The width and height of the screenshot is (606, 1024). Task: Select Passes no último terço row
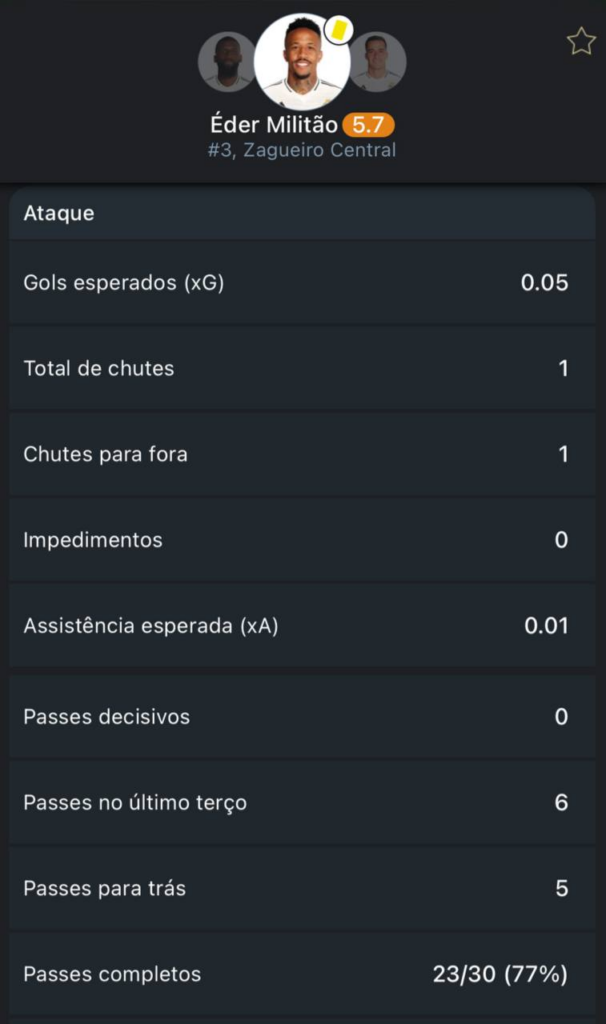click(302, 803)
